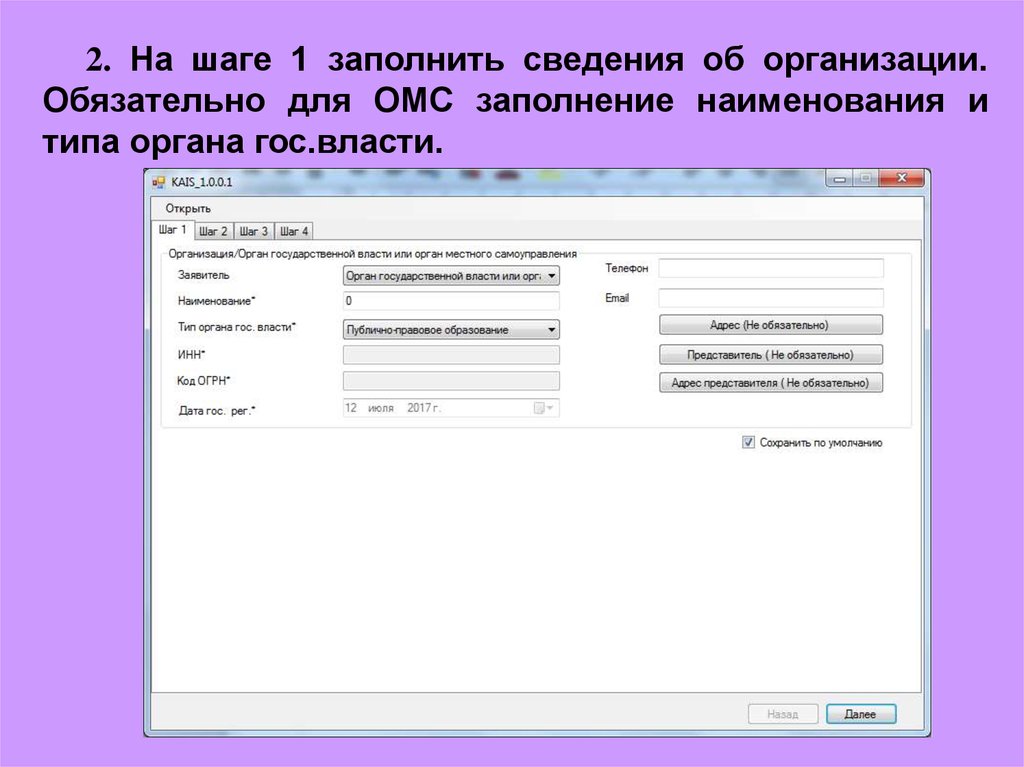1024x767 pixels.
Task: Click the Телефон label
Action: tap(627, 268)
